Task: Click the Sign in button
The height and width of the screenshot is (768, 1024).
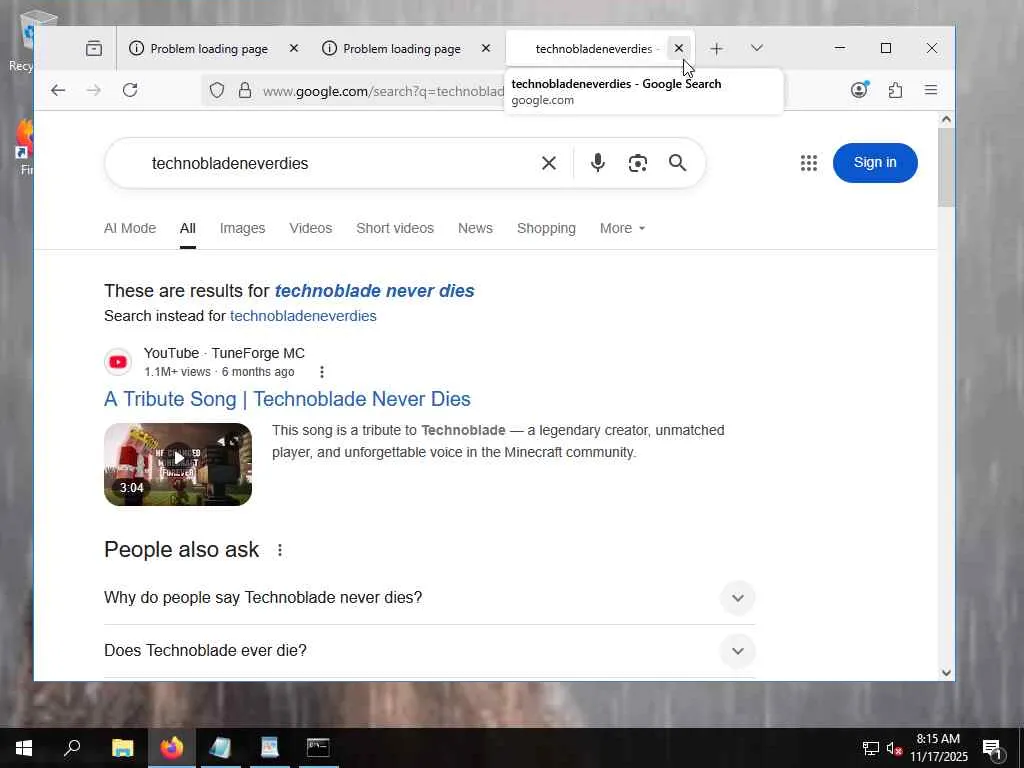Action: click(x=875, y=163)
